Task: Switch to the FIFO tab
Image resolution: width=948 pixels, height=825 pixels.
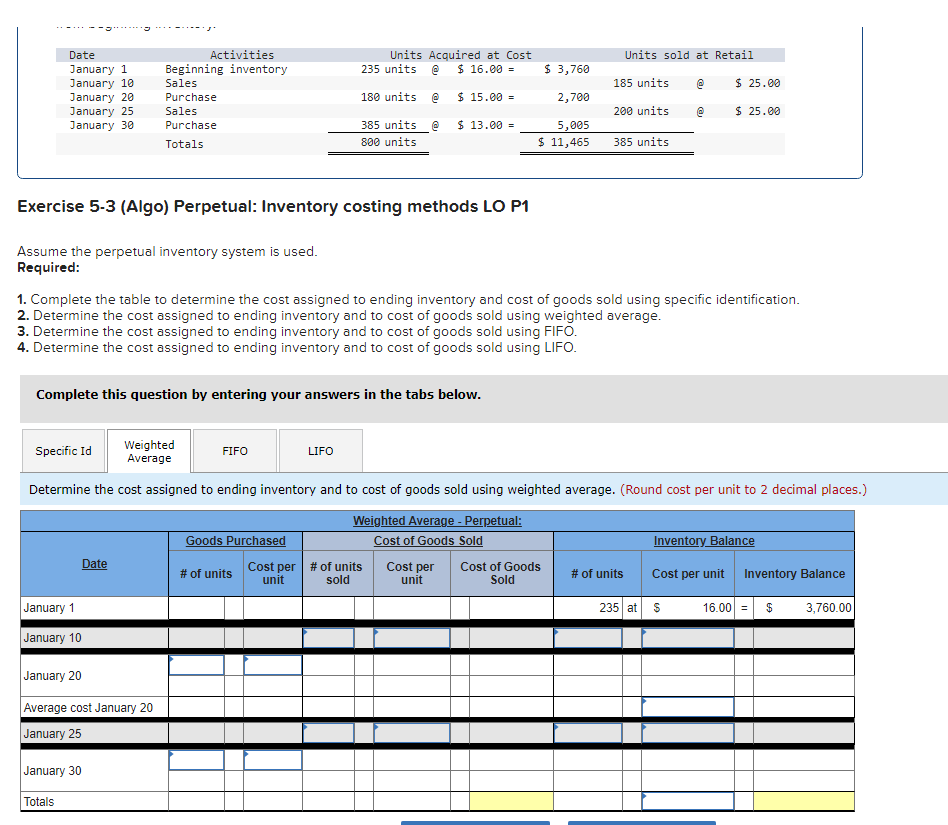Action: 234,451
